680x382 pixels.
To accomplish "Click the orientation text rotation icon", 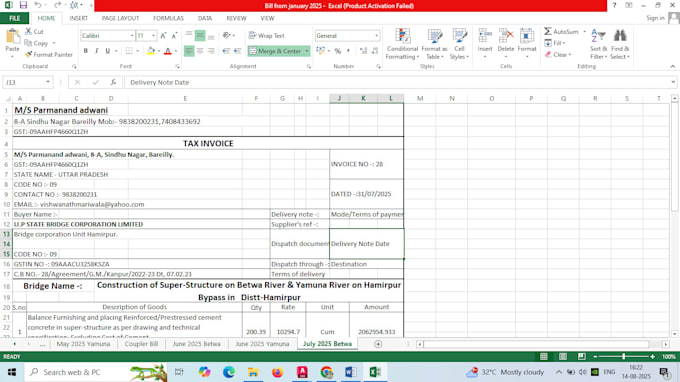I will pos(227,35).
